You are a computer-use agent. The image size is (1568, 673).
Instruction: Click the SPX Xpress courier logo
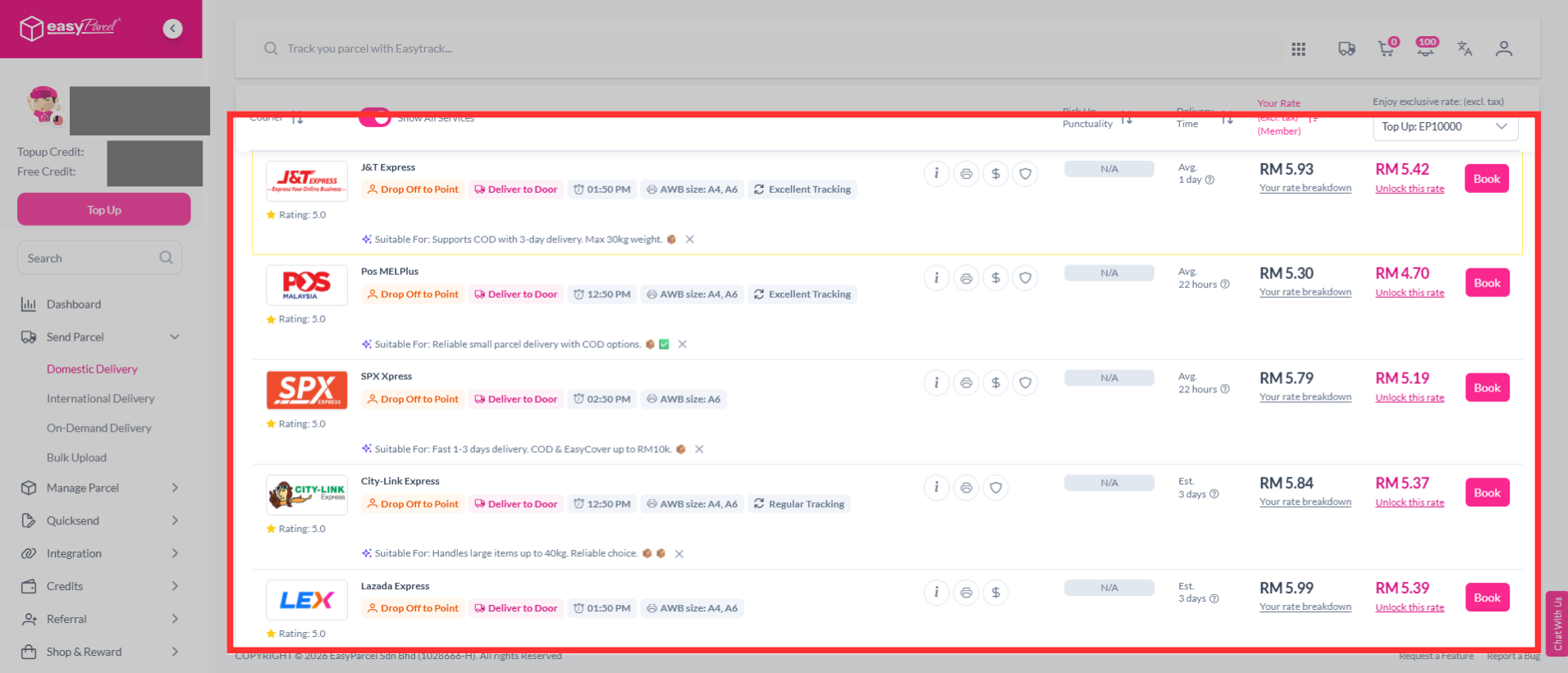(307, 390)
